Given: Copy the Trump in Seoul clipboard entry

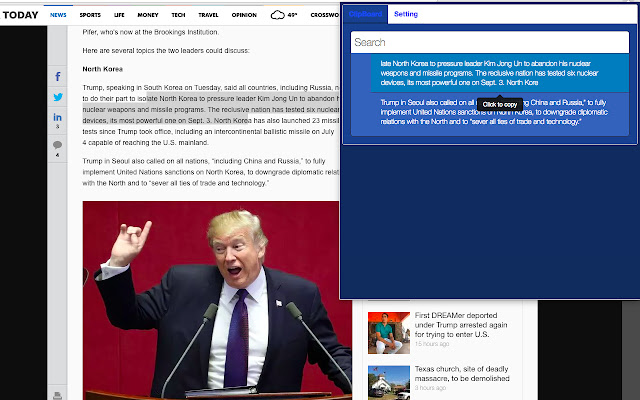Looking at the screenshot, I should 490,112.
